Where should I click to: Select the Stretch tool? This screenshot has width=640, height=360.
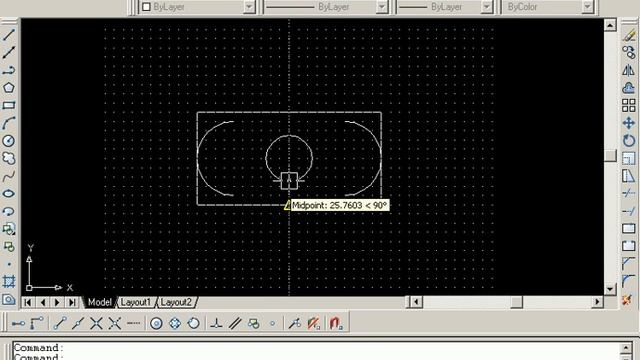click(x=629, y=176)
